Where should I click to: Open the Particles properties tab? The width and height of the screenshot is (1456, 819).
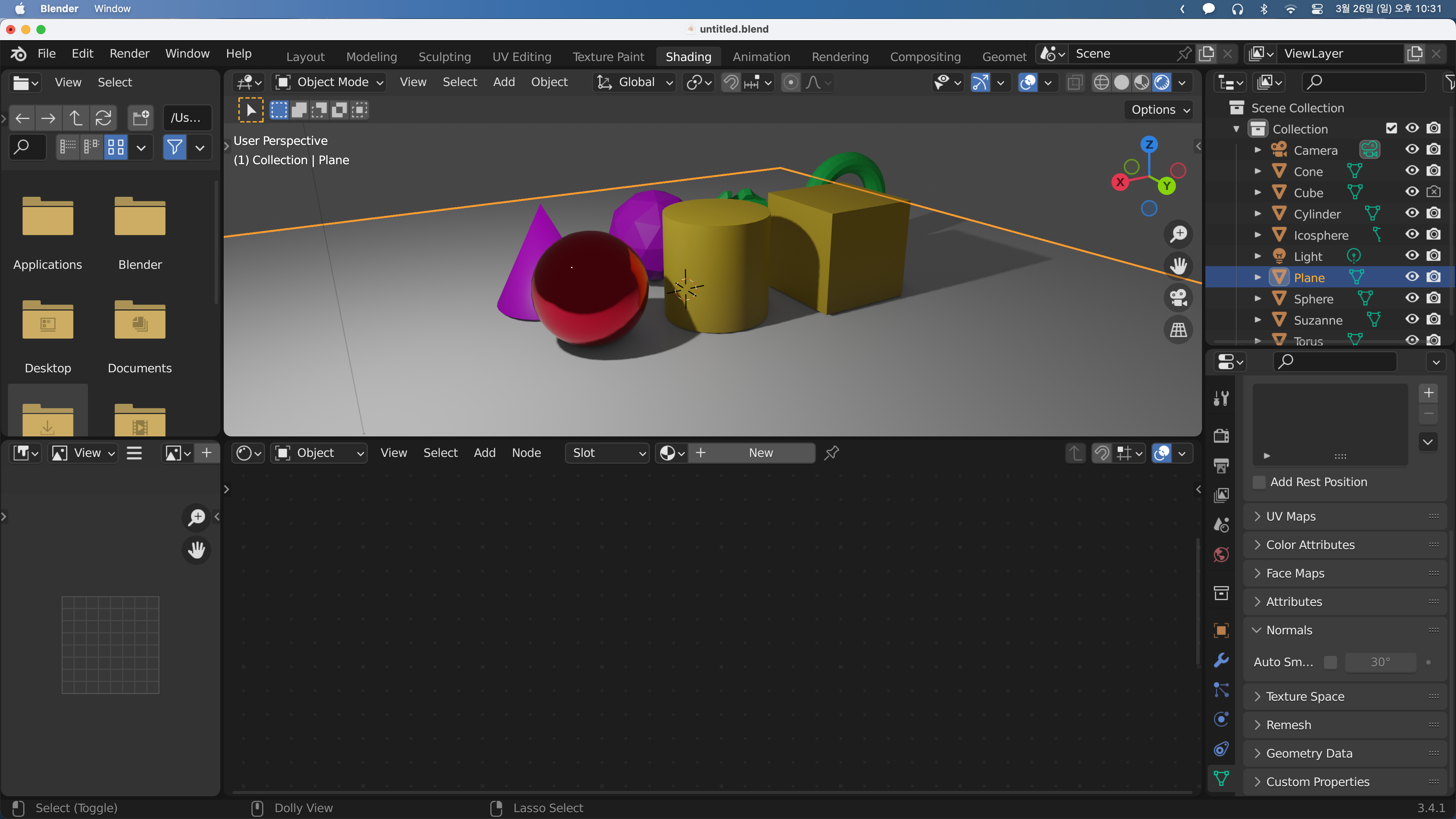tap(1221, 690)
